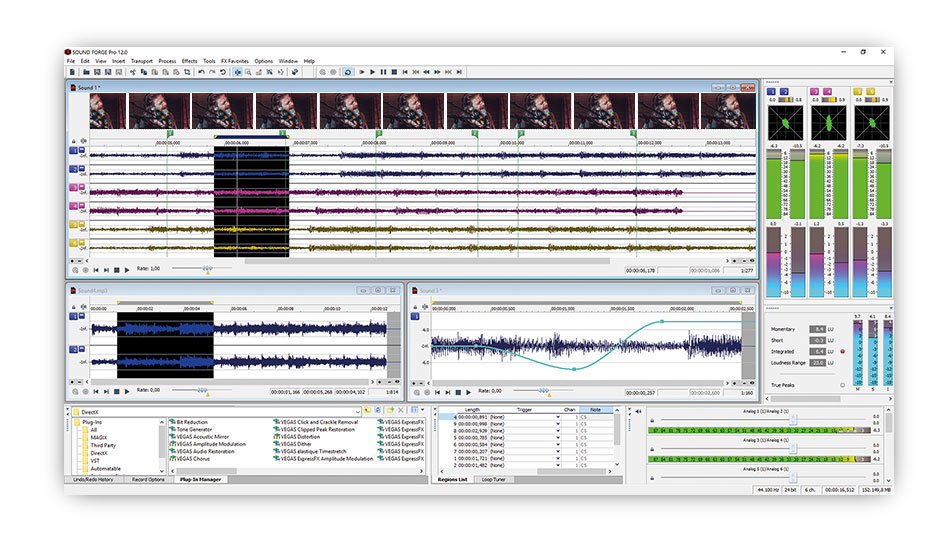Open the FX Favorites menu
The image size is (945, 540).
[x=234, y=61]
